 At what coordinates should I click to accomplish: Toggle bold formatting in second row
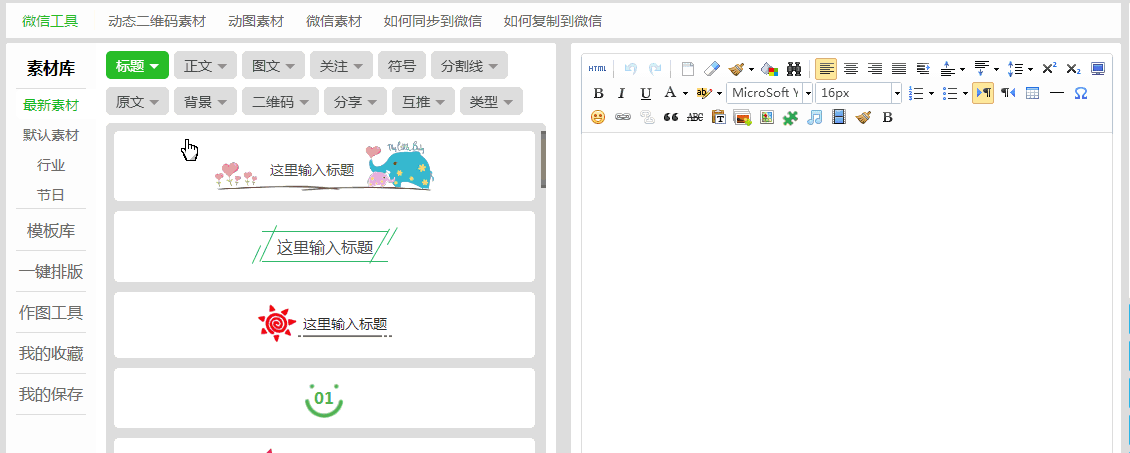598,93
